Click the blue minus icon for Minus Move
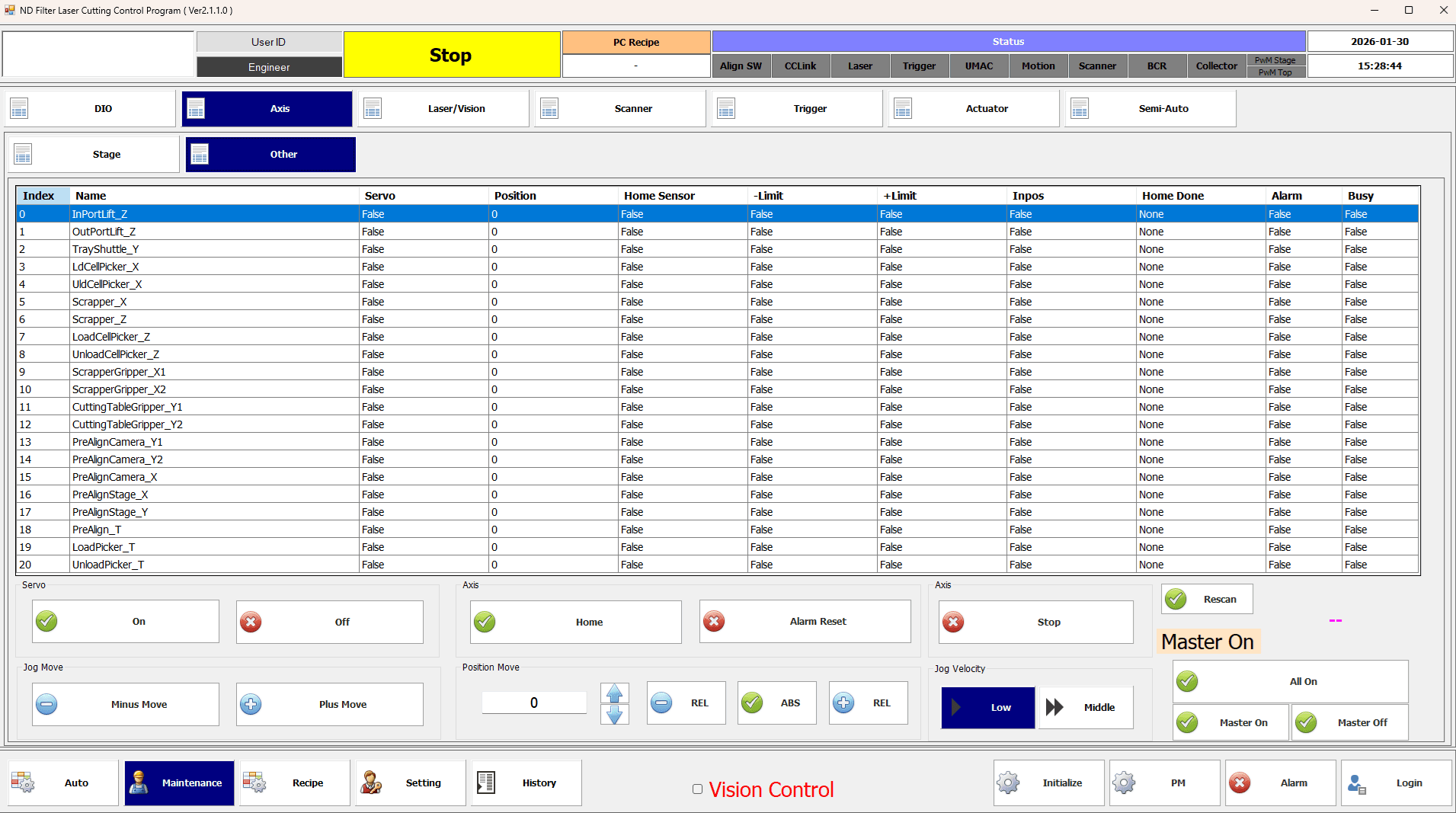1456x813 pixels. pyautogui.click(x=47, y=704)
